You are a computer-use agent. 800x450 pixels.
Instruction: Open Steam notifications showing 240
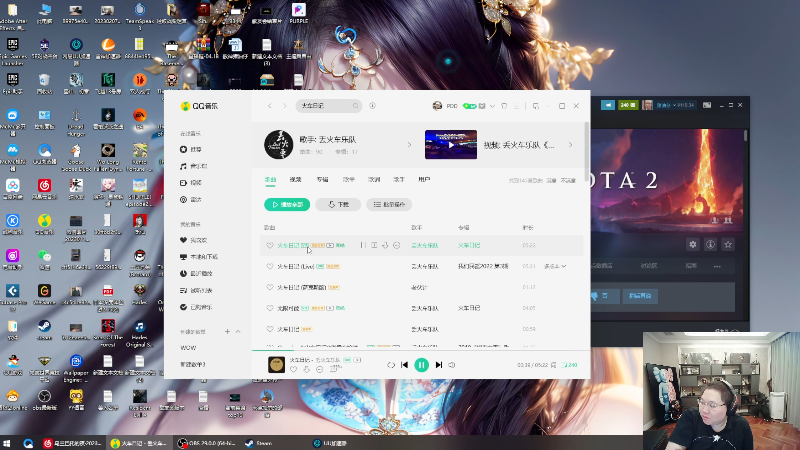tap(628, 105)
